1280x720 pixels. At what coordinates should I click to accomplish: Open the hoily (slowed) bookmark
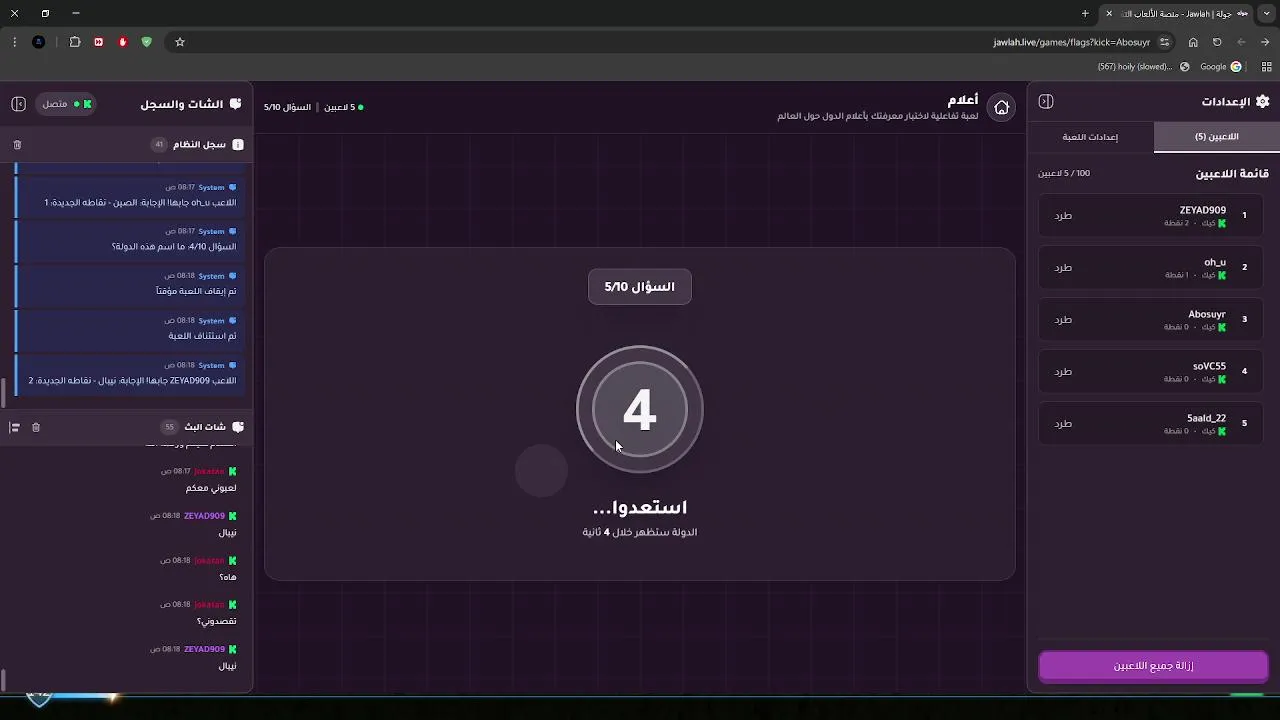coord(1143,67)
